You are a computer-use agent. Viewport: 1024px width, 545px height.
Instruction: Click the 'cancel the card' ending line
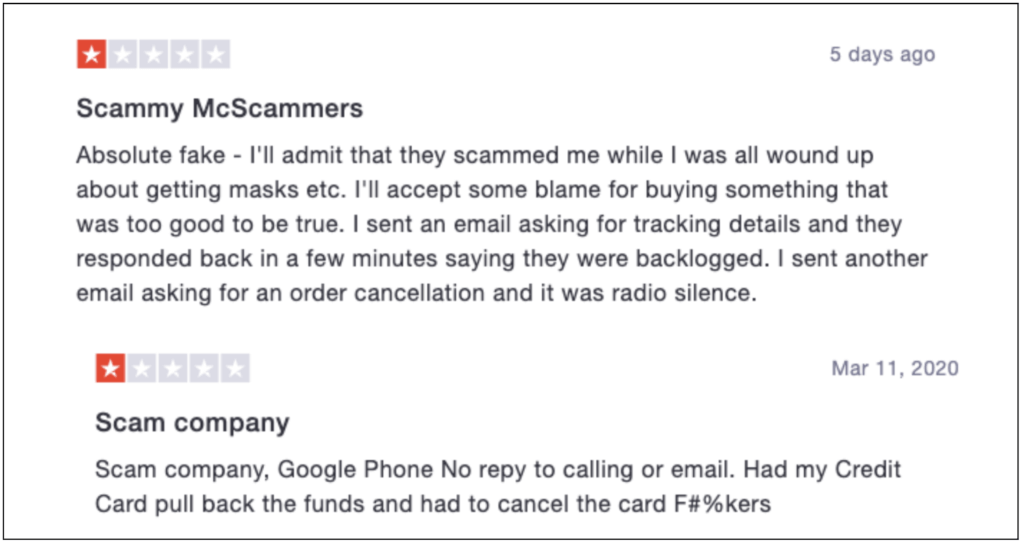click(x=433, y=504)
